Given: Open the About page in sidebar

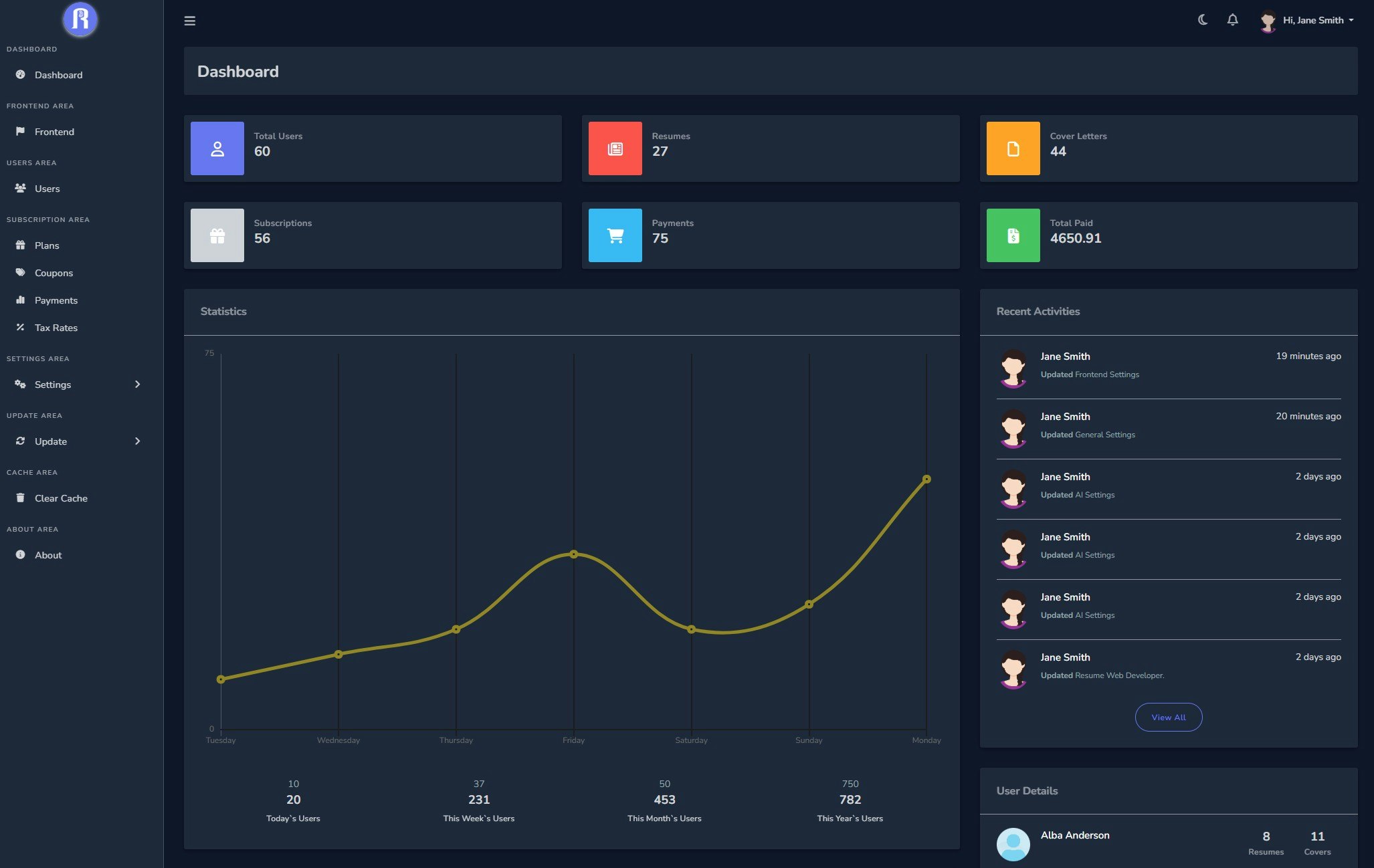Looking at the screenshot, I should click(x=47, y=554).
